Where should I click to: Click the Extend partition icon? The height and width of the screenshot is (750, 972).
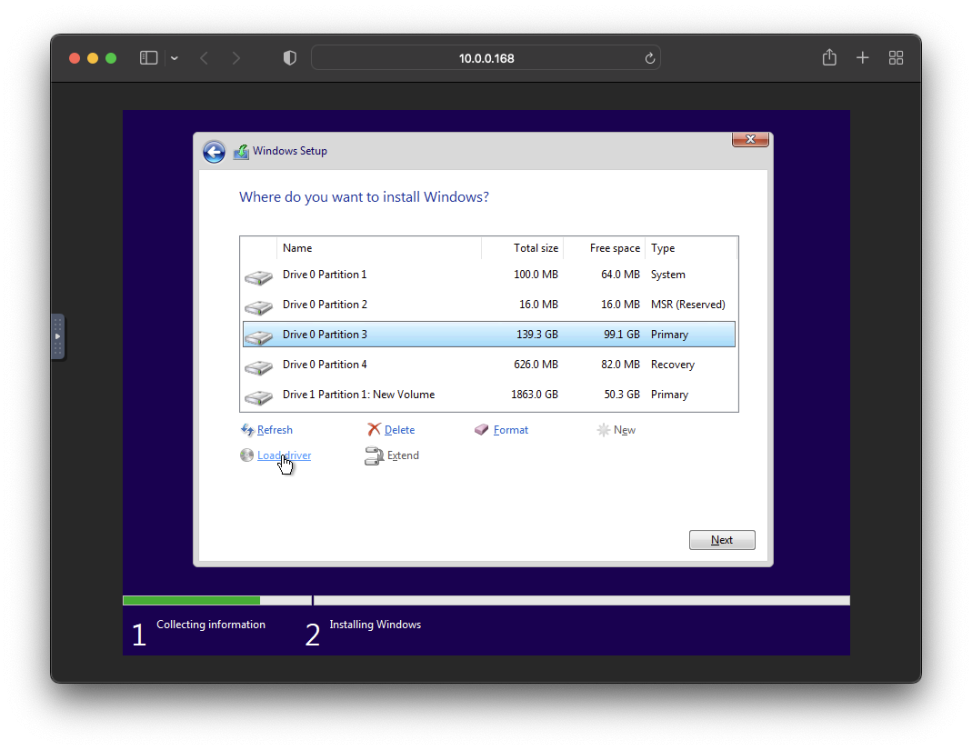[x=374, y=456]
